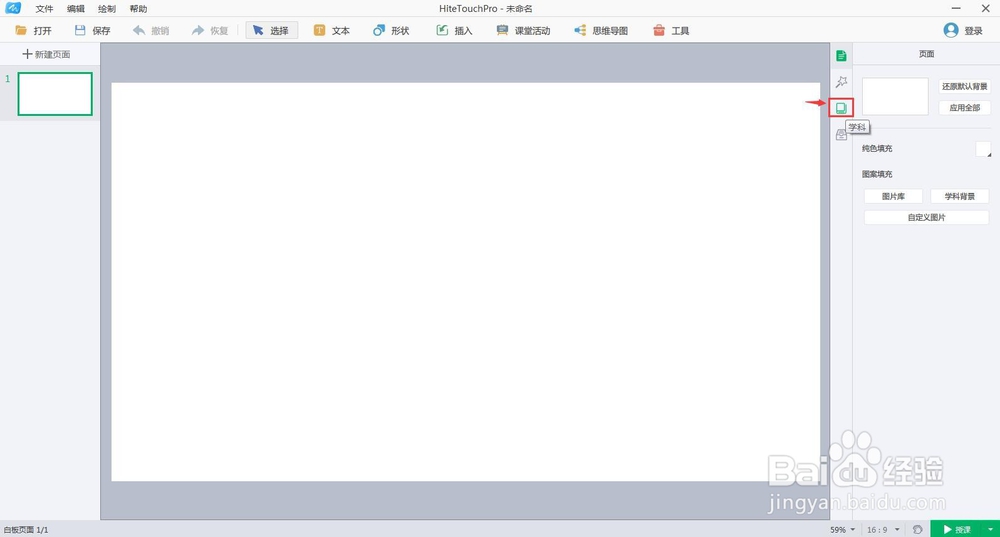Screen dimensions: 1000x537
Task: Select the 文本 text tool
Action: [332, 31]
